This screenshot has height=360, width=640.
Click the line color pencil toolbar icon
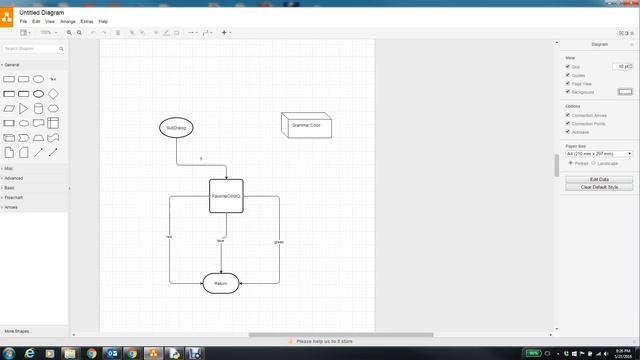[x=166, y=33]
